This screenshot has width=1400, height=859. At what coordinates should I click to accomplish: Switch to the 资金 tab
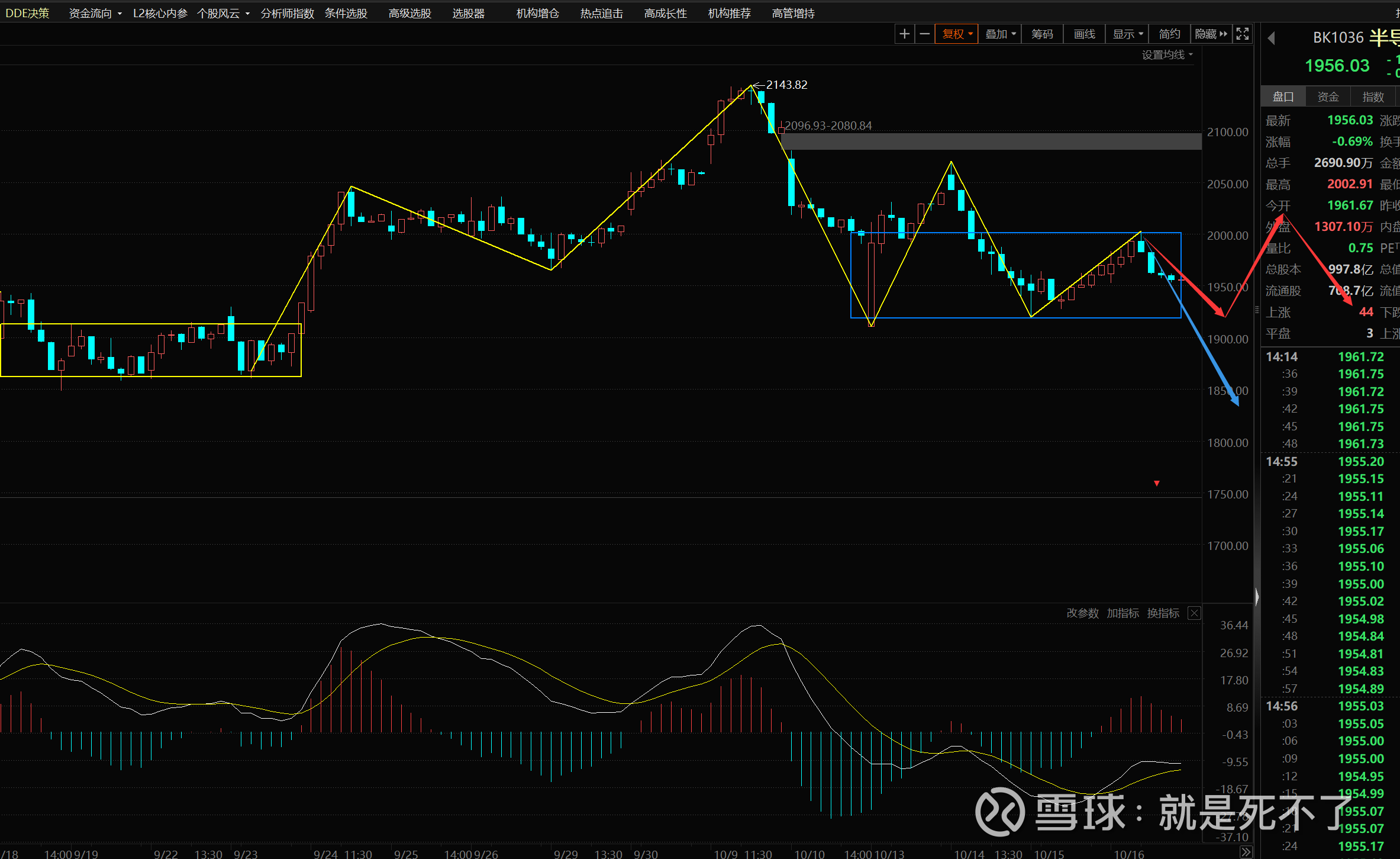(x=1328, y=96)
